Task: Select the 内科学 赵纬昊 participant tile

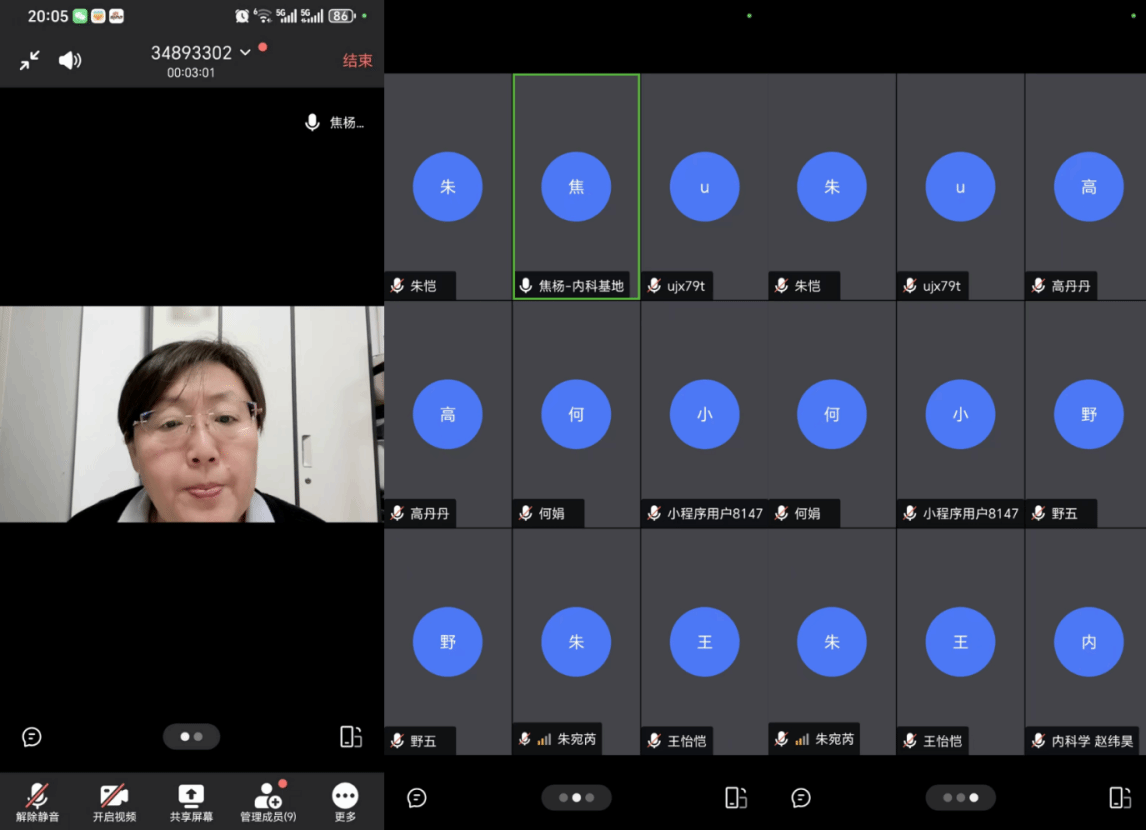Action: [x=1088, y=642]
